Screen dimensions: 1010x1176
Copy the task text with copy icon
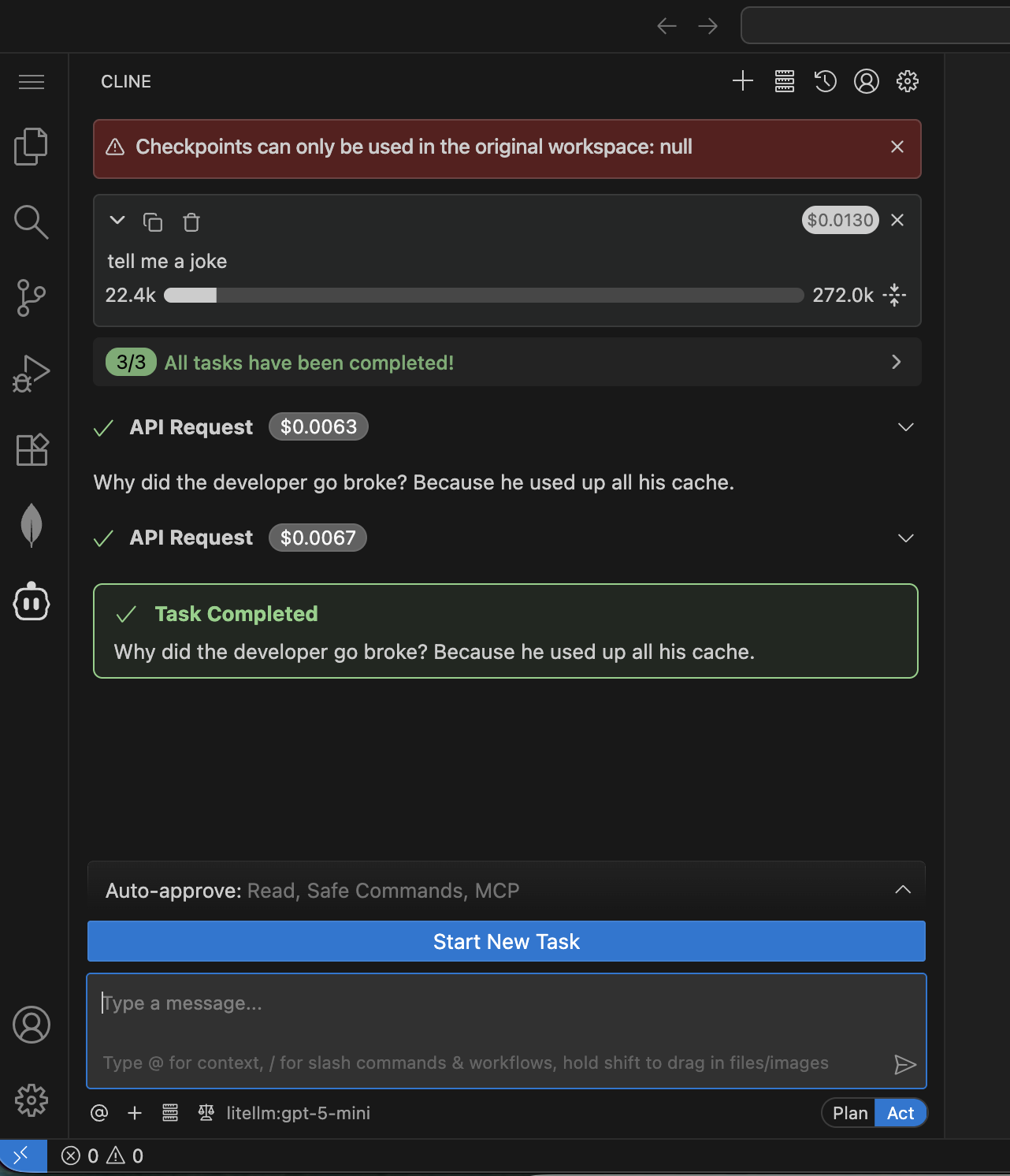[153, 222]
